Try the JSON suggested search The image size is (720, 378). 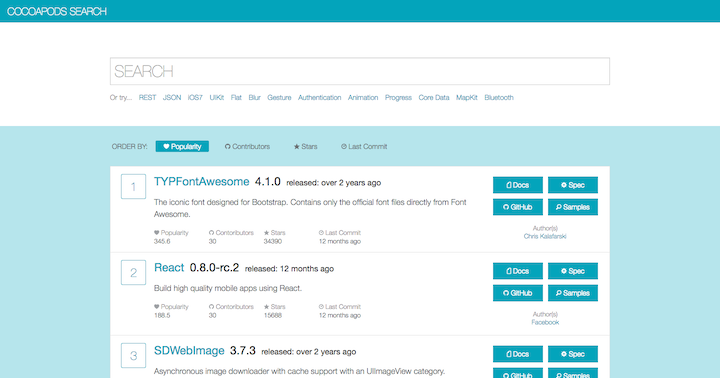pyautogui.click(x=172, y=97)
